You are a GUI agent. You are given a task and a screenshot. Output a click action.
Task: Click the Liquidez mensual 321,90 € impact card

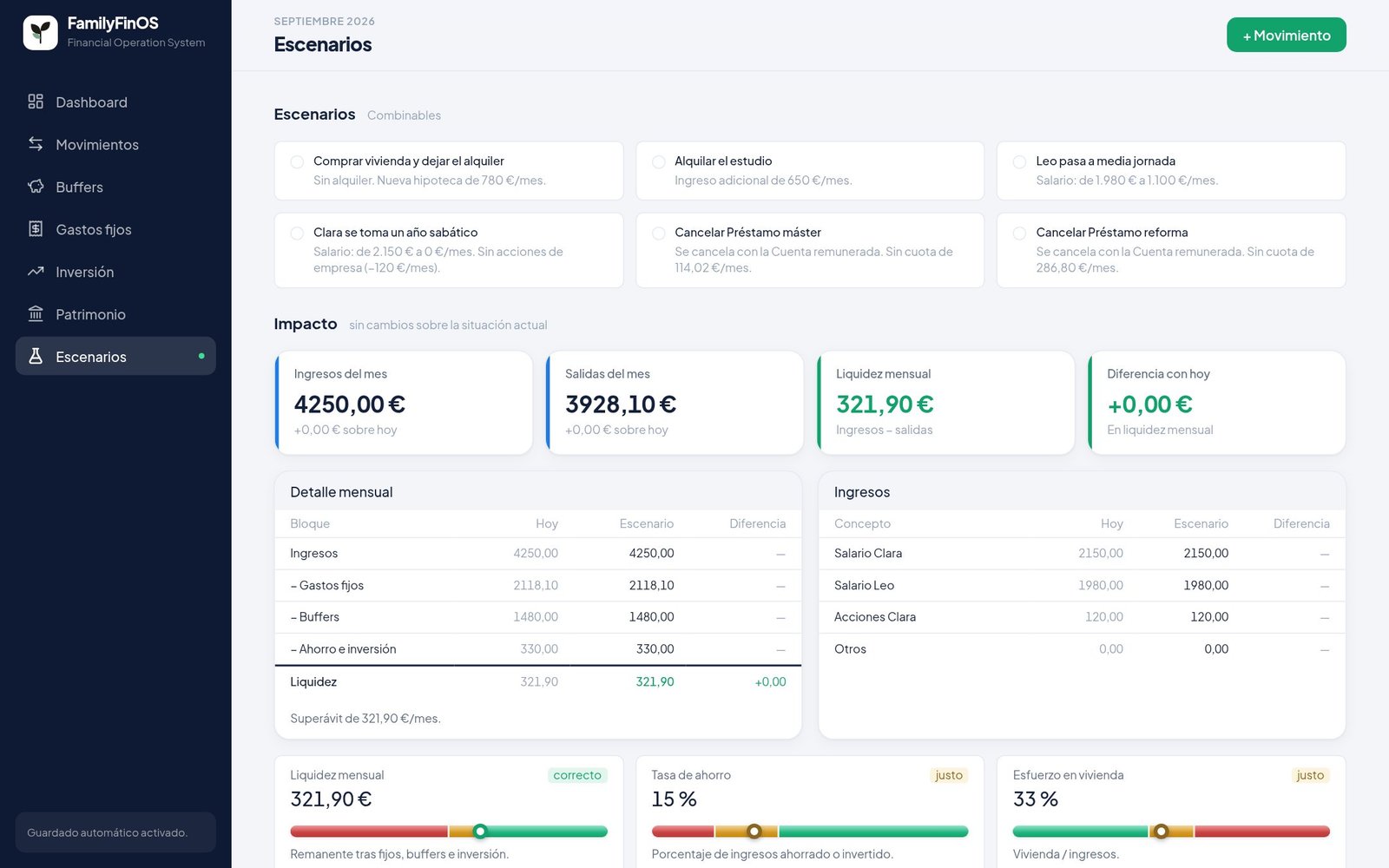click(945, 403)
